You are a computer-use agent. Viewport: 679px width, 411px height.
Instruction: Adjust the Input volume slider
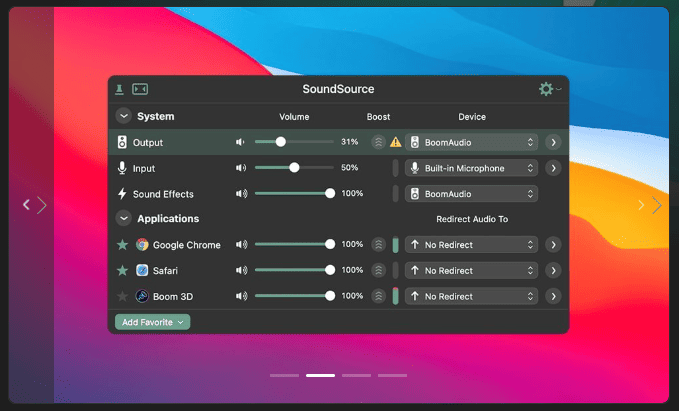(x=294, y=168)
